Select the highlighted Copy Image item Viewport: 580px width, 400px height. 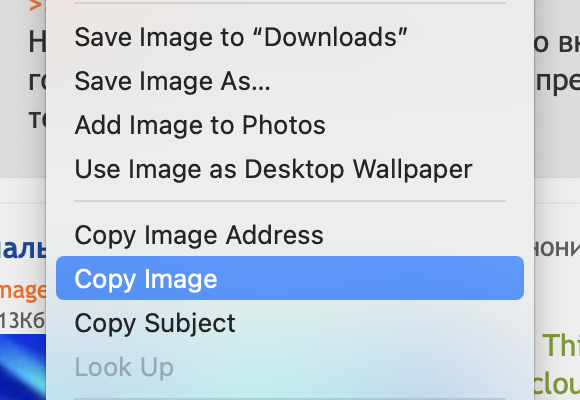coord(290,278)
